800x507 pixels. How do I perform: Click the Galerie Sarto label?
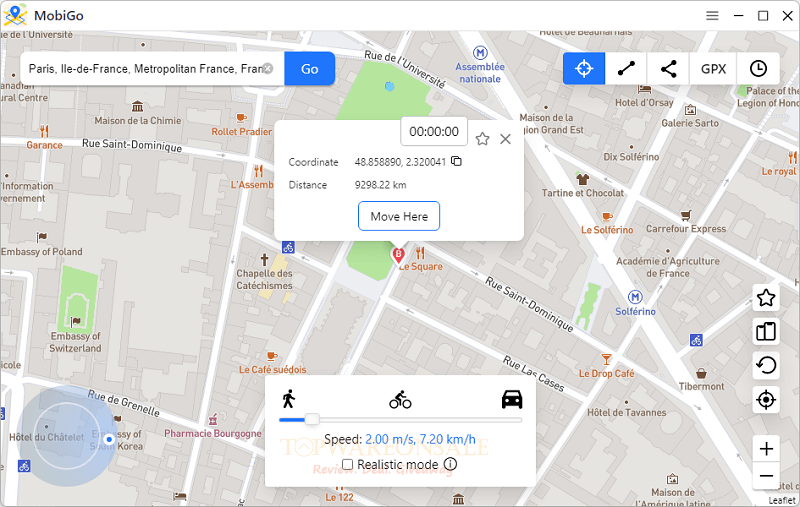[x=690, y=123]
